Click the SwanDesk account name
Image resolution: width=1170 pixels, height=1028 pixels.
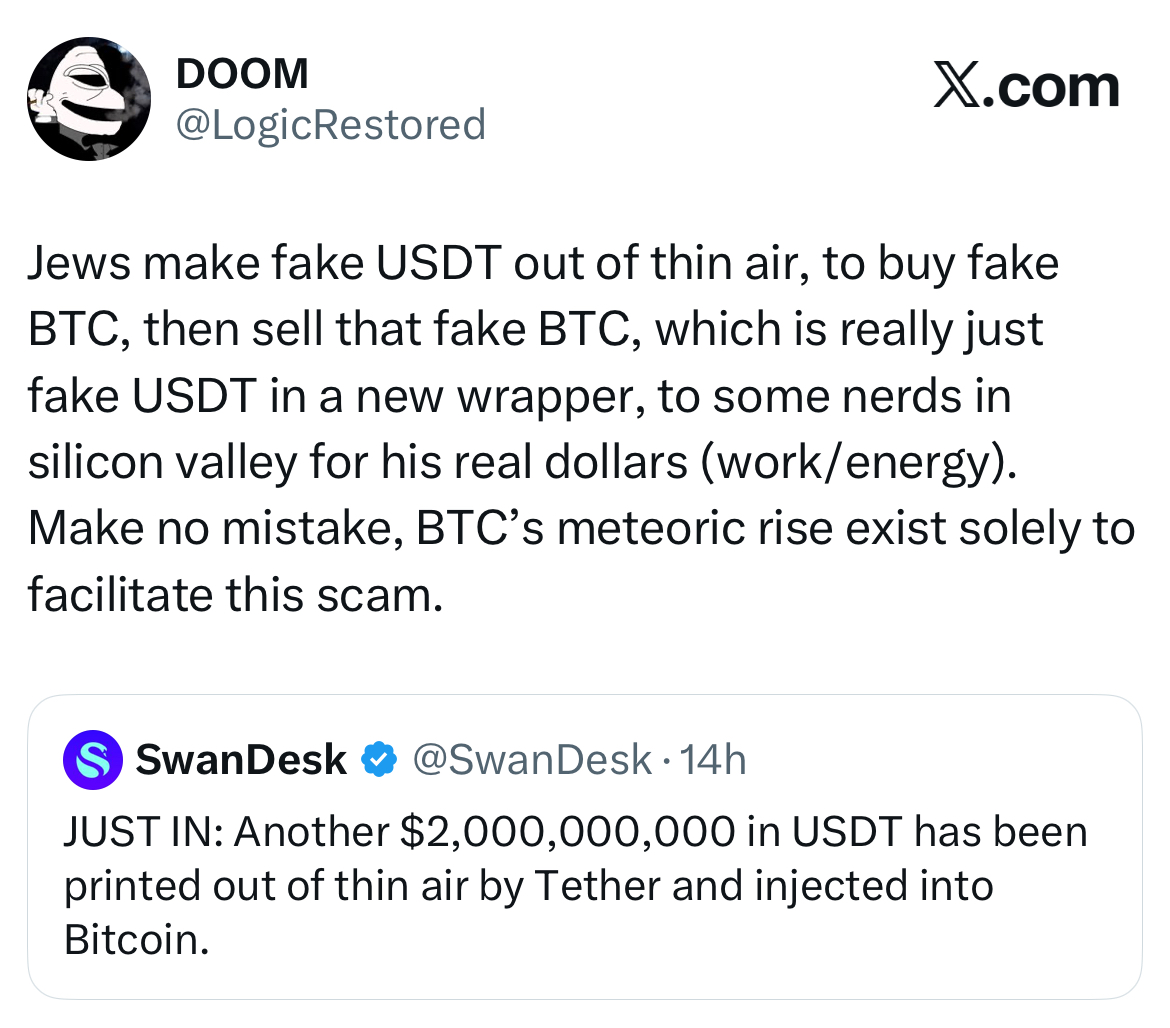coord(241,759)
